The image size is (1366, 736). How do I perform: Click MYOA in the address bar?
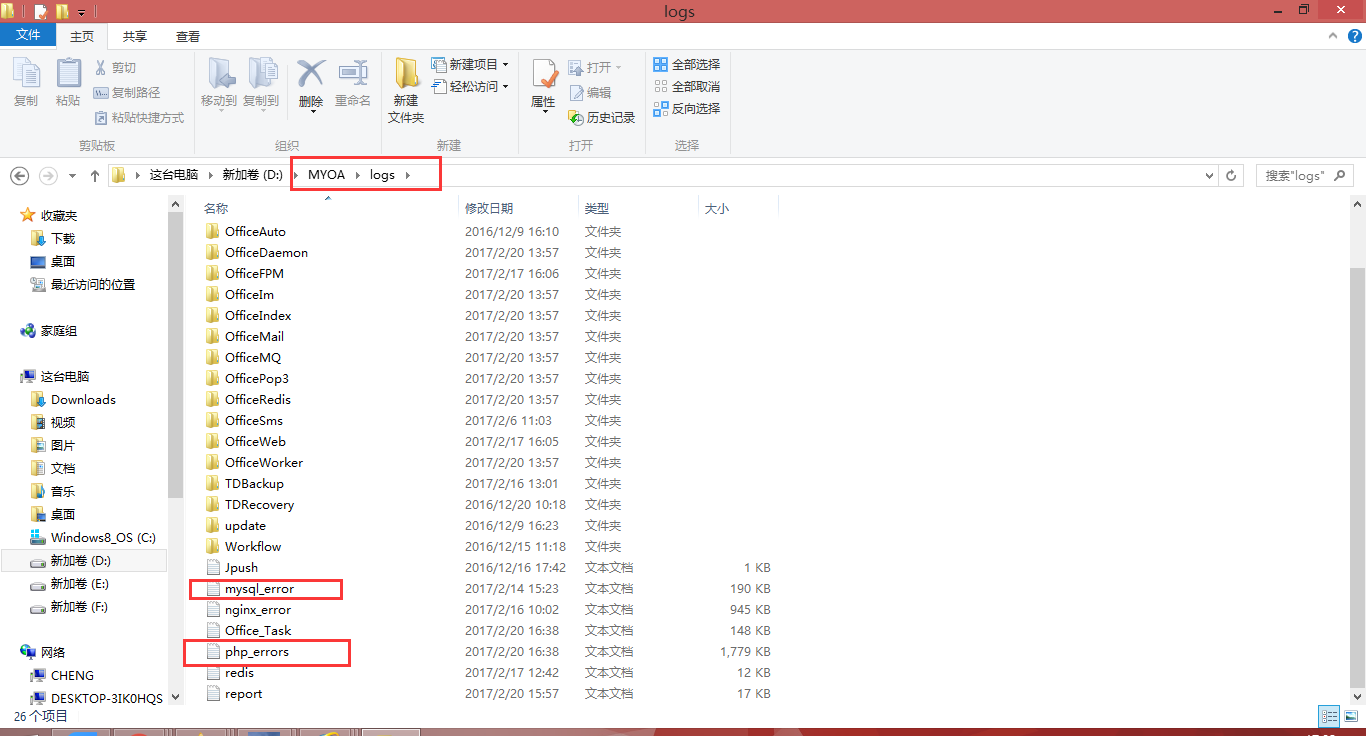[x=326, y=175]
